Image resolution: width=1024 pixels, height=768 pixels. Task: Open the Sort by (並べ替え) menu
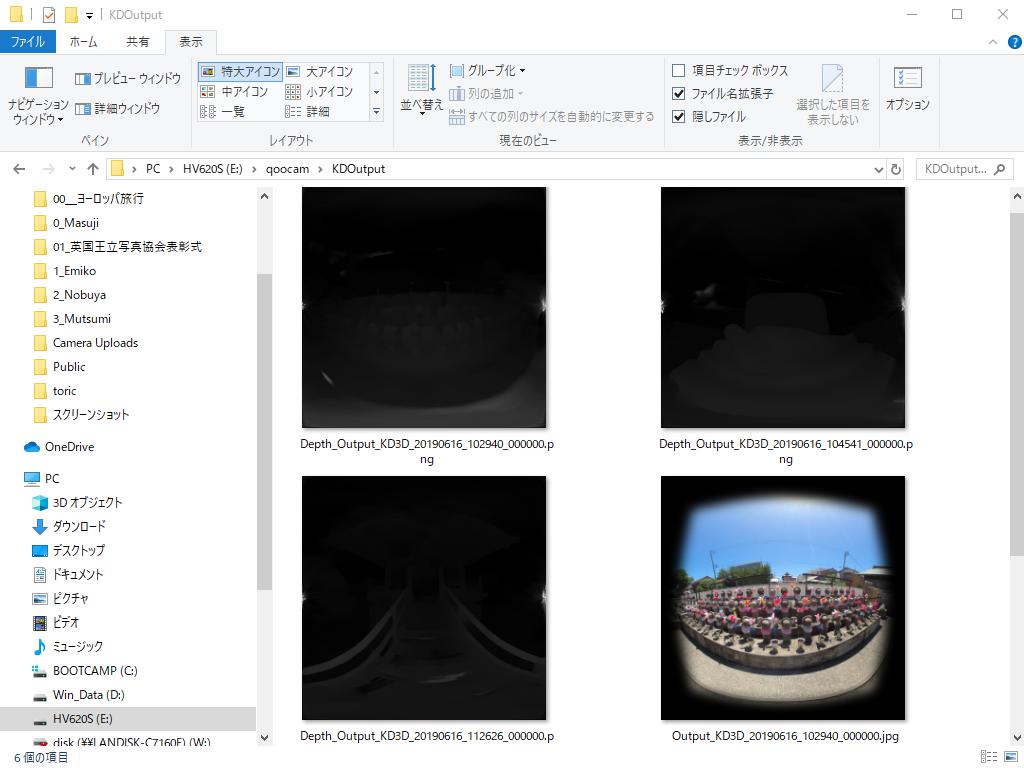[x=421, y=91]
